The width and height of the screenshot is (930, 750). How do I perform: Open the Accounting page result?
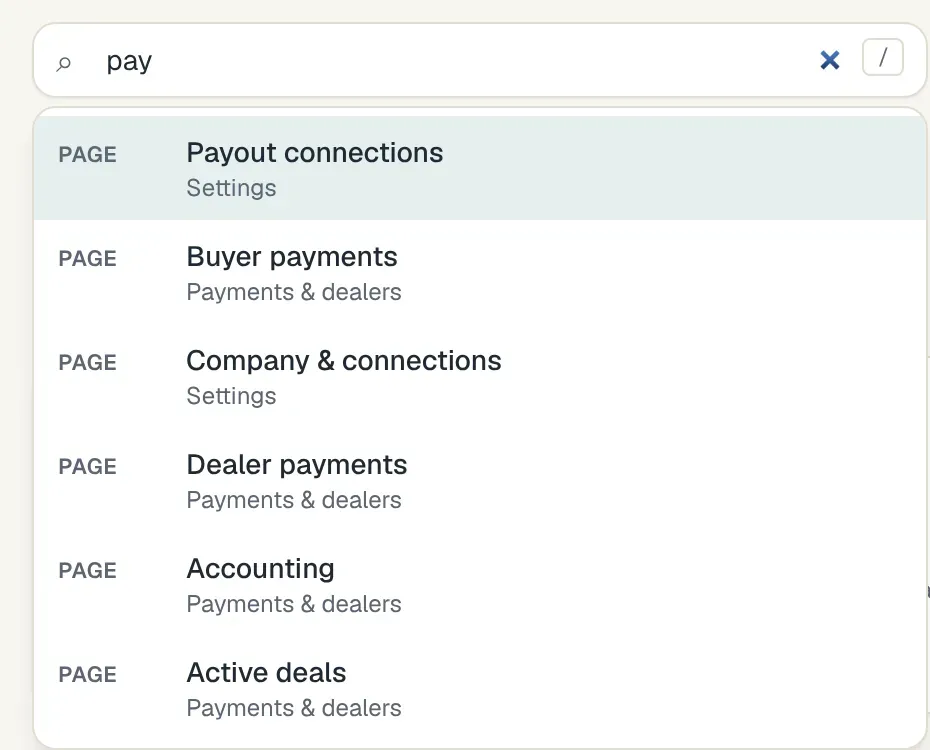point(480,585)
